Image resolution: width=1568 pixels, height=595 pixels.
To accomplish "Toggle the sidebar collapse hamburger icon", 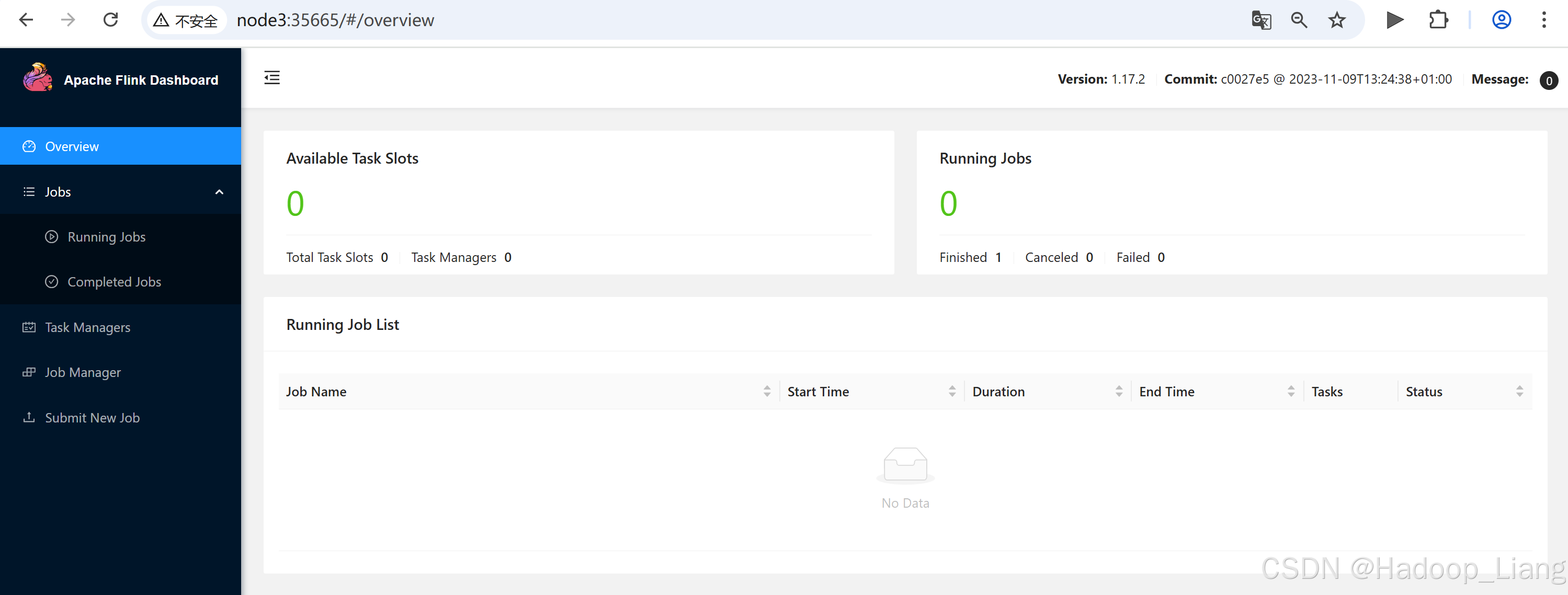I will pyautogui.click(x=272, y=78).
